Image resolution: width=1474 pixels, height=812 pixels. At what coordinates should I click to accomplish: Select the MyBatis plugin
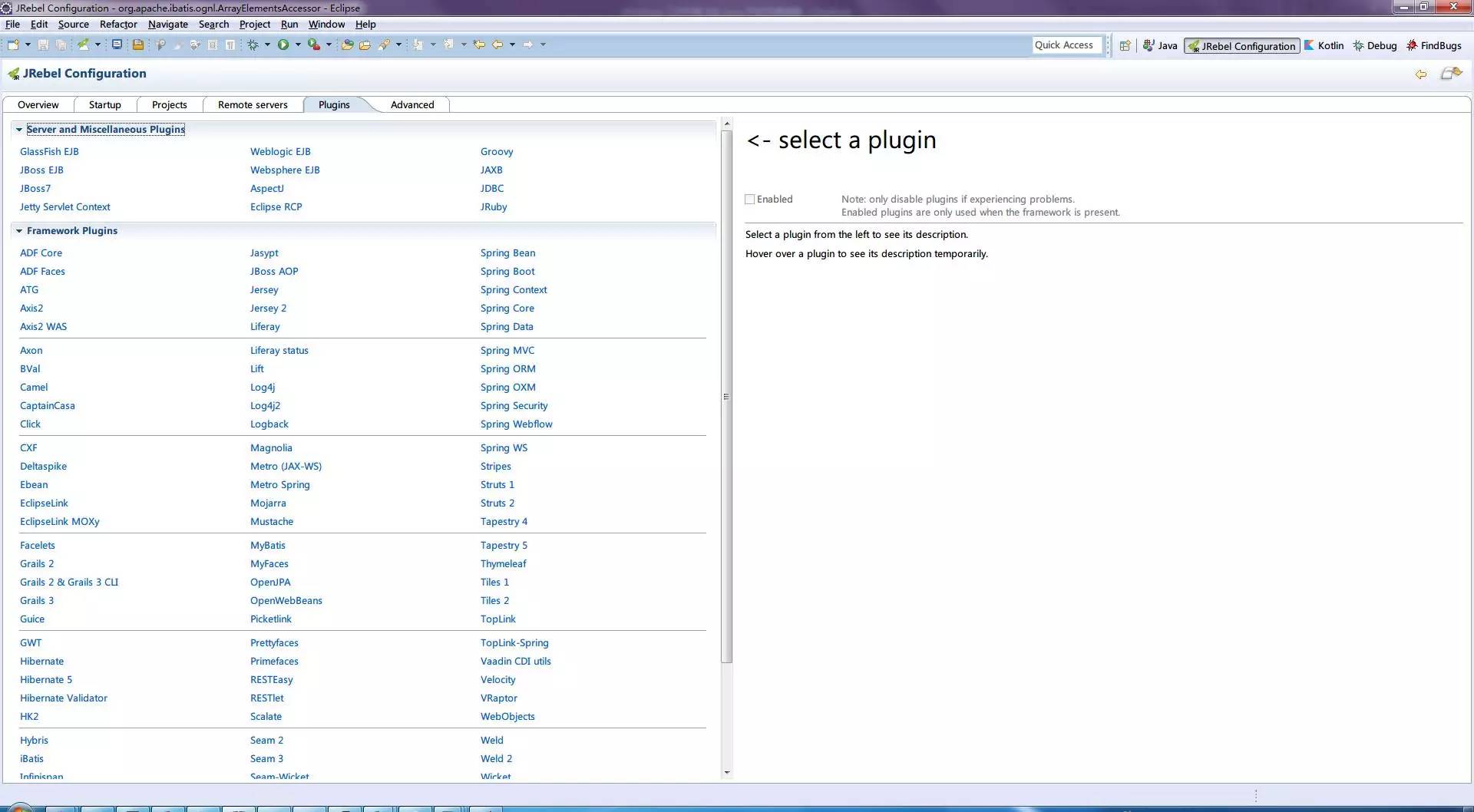click(268, 546)
